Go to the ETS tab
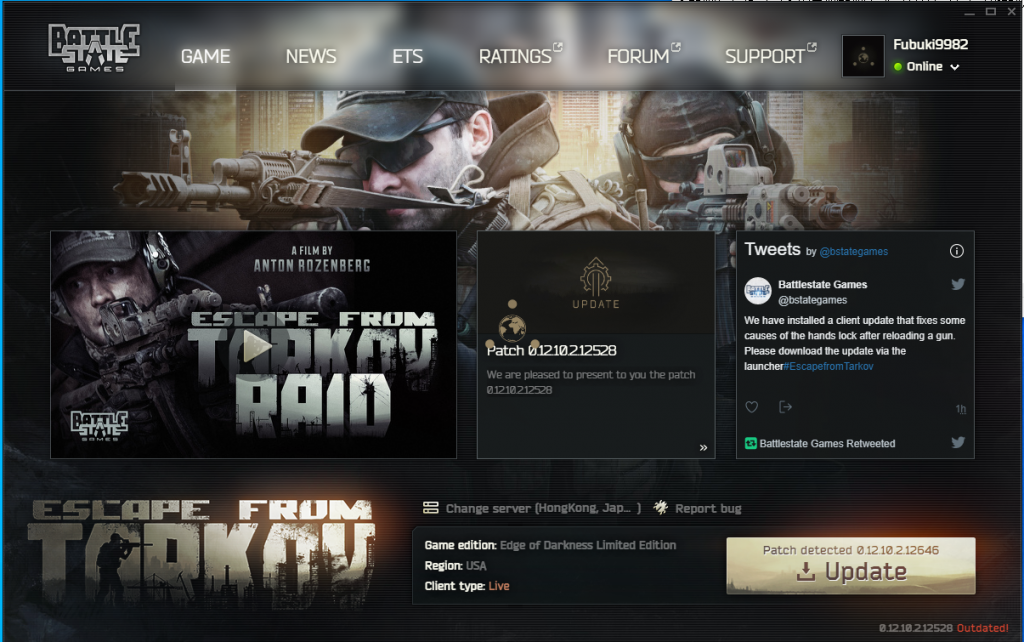Viewport: 1024px width, 642px height. tap(408, 57)
